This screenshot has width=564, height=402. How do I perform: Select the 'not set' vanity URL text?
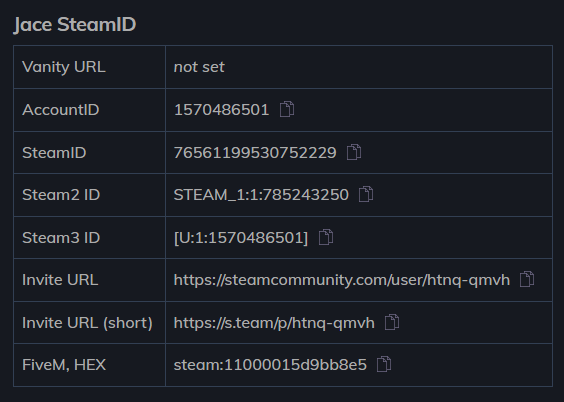199,67
